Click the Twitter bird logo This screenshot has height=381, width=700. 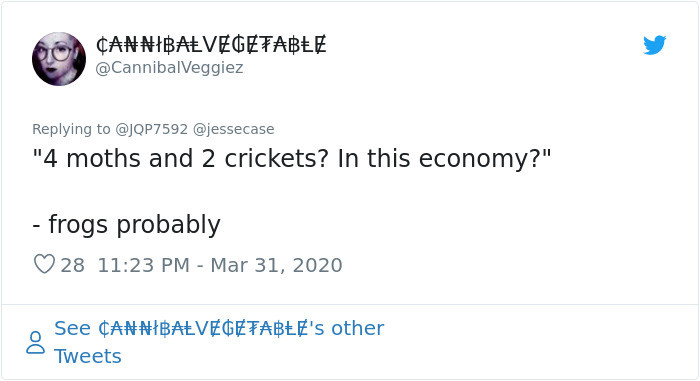[x=654, y=45]
